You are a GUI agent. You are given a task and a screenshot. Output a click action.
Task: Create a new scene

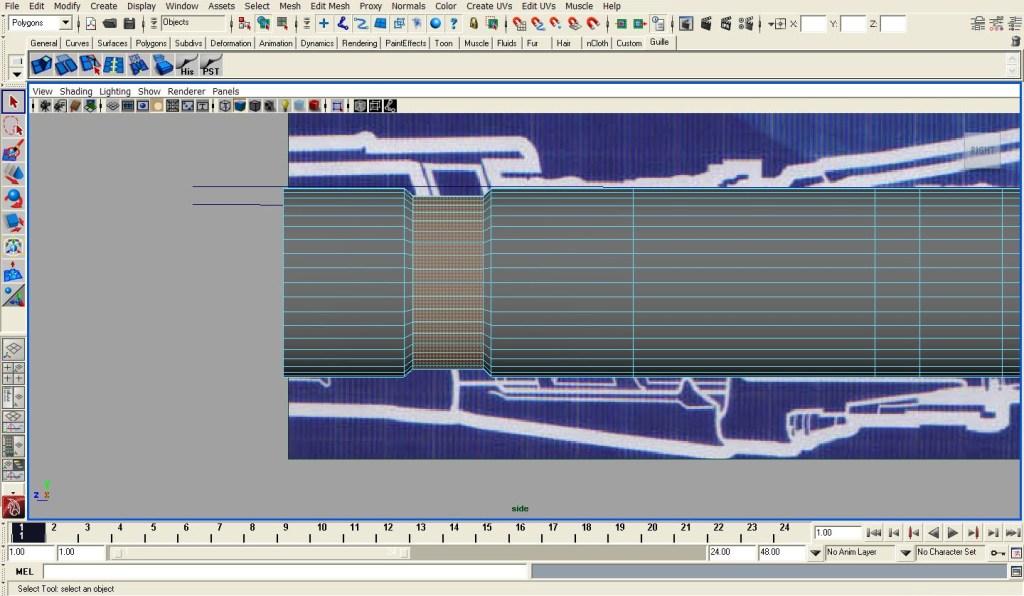[x=91, y=24]
